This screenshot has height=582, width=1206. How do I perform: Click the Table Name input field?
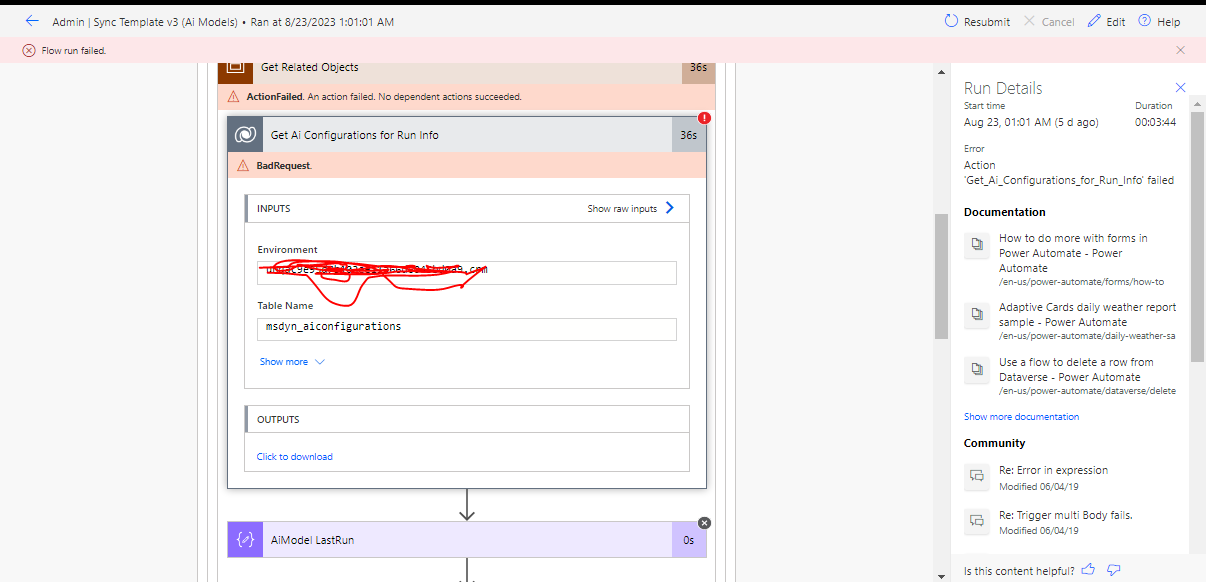466,327
